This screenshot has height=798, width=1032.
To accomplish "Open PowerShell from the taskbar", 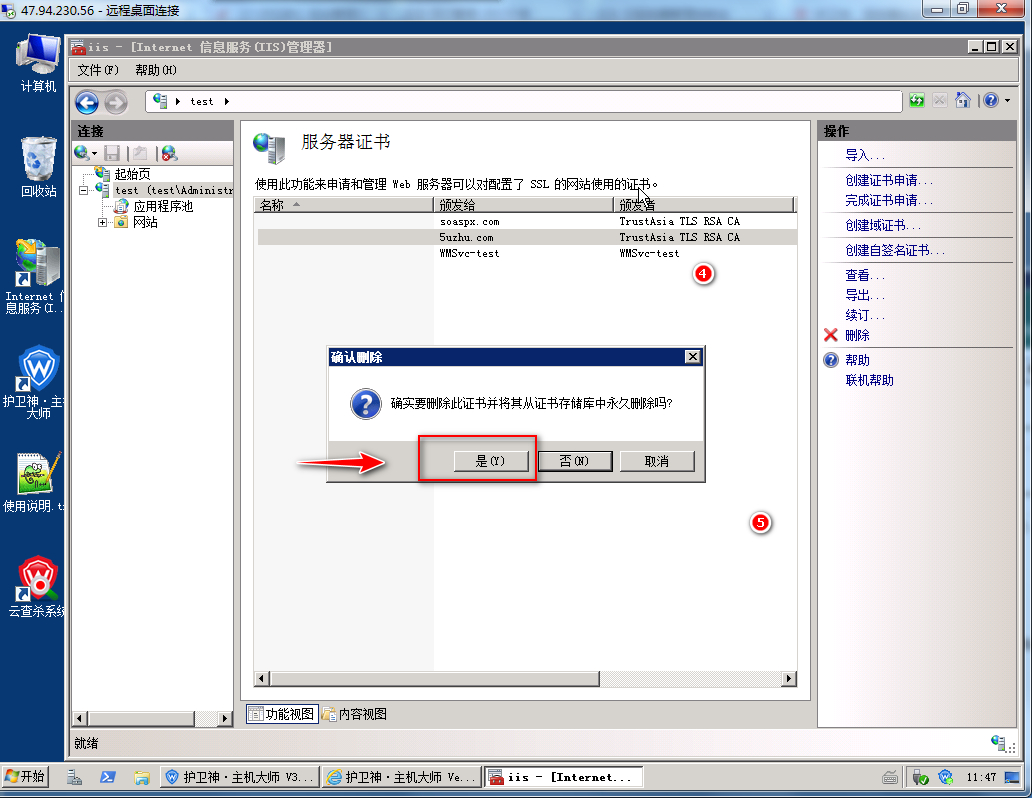I will point(108,777).
